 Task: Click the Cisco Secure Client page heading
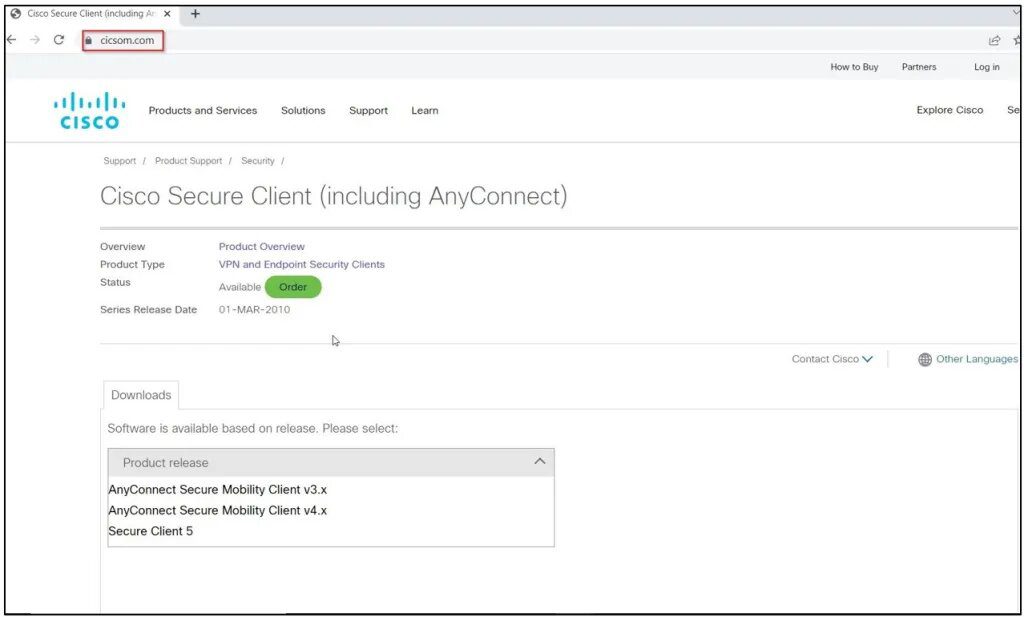[334, 197]
